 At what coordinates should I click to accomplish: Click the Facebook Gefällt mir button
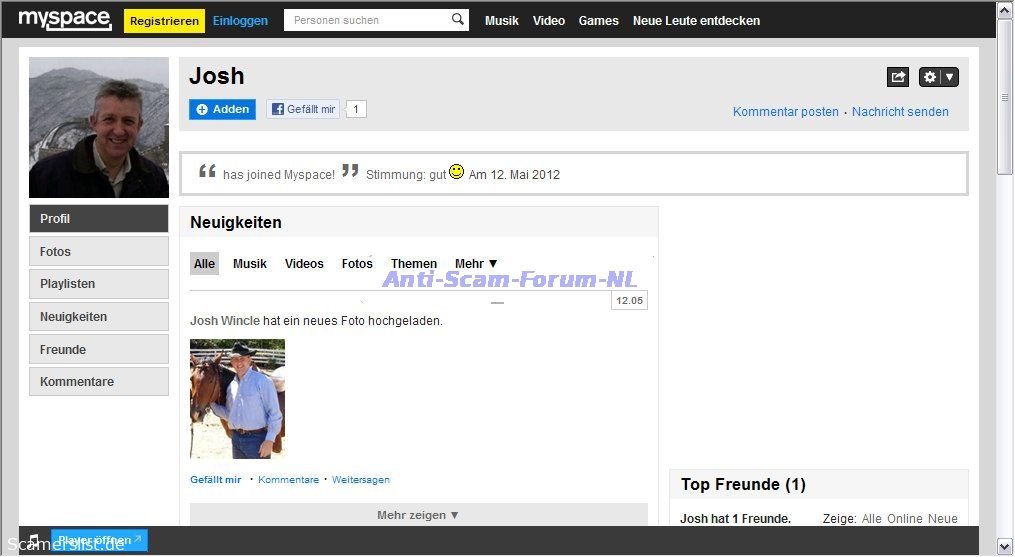point(303,109)
